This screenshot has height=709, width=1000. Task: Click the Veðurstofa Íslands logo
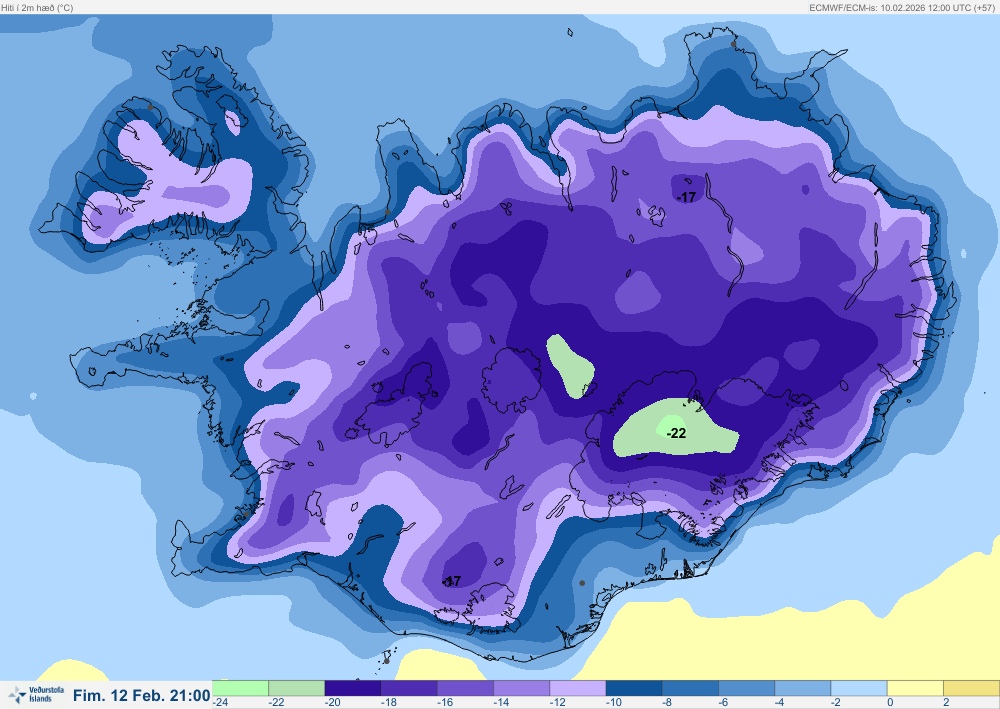36,694
